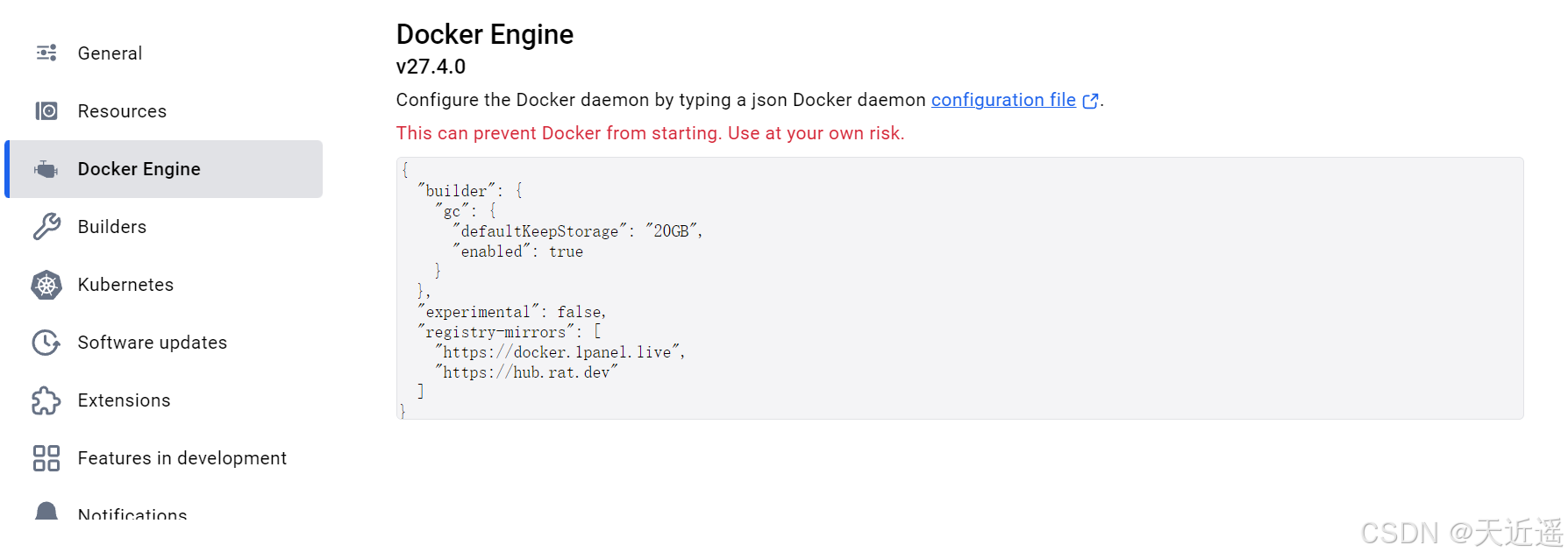Click the Docker Engine page heading
Screen dimensions: 1568x559
click(x=485, y=34)
